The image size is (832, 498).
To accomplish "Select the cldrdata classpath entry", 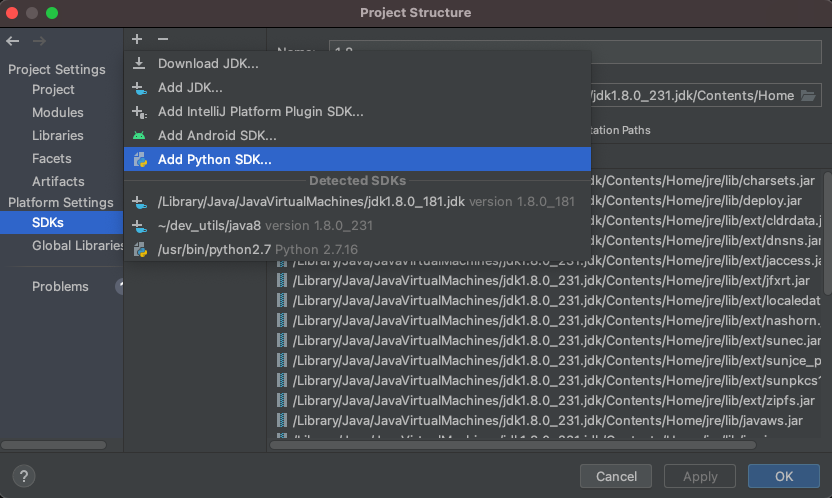I will (706, 221).
